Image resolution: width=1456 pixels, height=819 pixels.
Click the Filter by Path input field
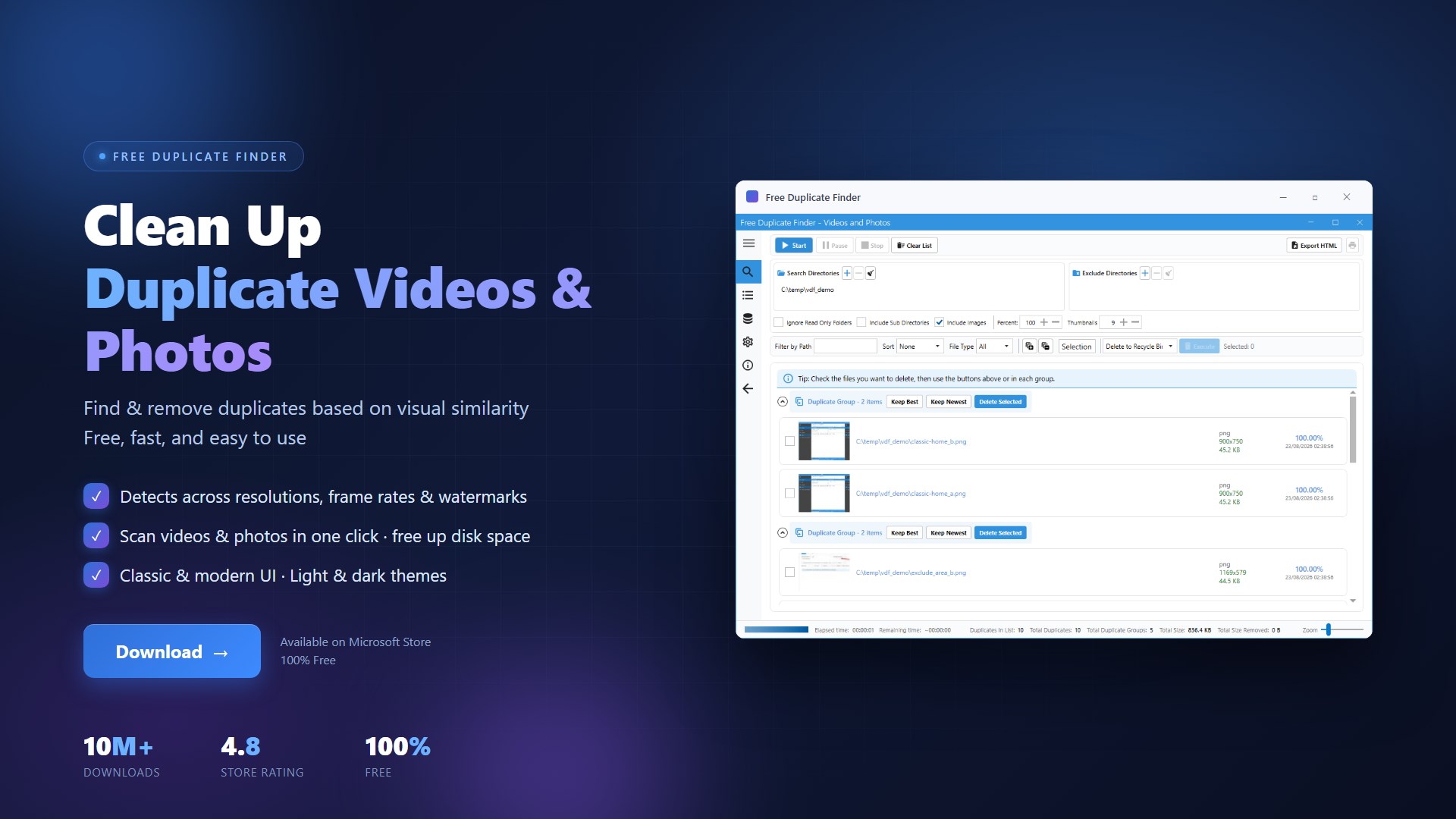coord(845,346)
